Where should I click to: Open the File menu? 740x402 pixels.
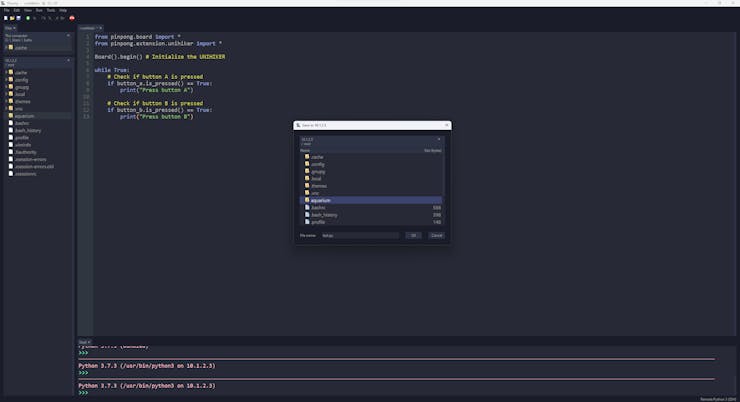point(6,10)
